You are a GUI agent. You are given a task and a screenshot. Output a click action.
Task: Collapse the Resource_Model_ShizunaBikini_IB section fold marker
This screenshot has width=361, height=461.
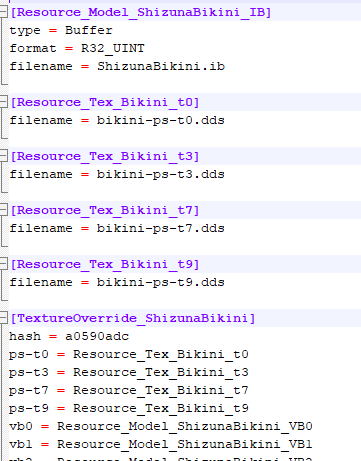pos(3,12)
